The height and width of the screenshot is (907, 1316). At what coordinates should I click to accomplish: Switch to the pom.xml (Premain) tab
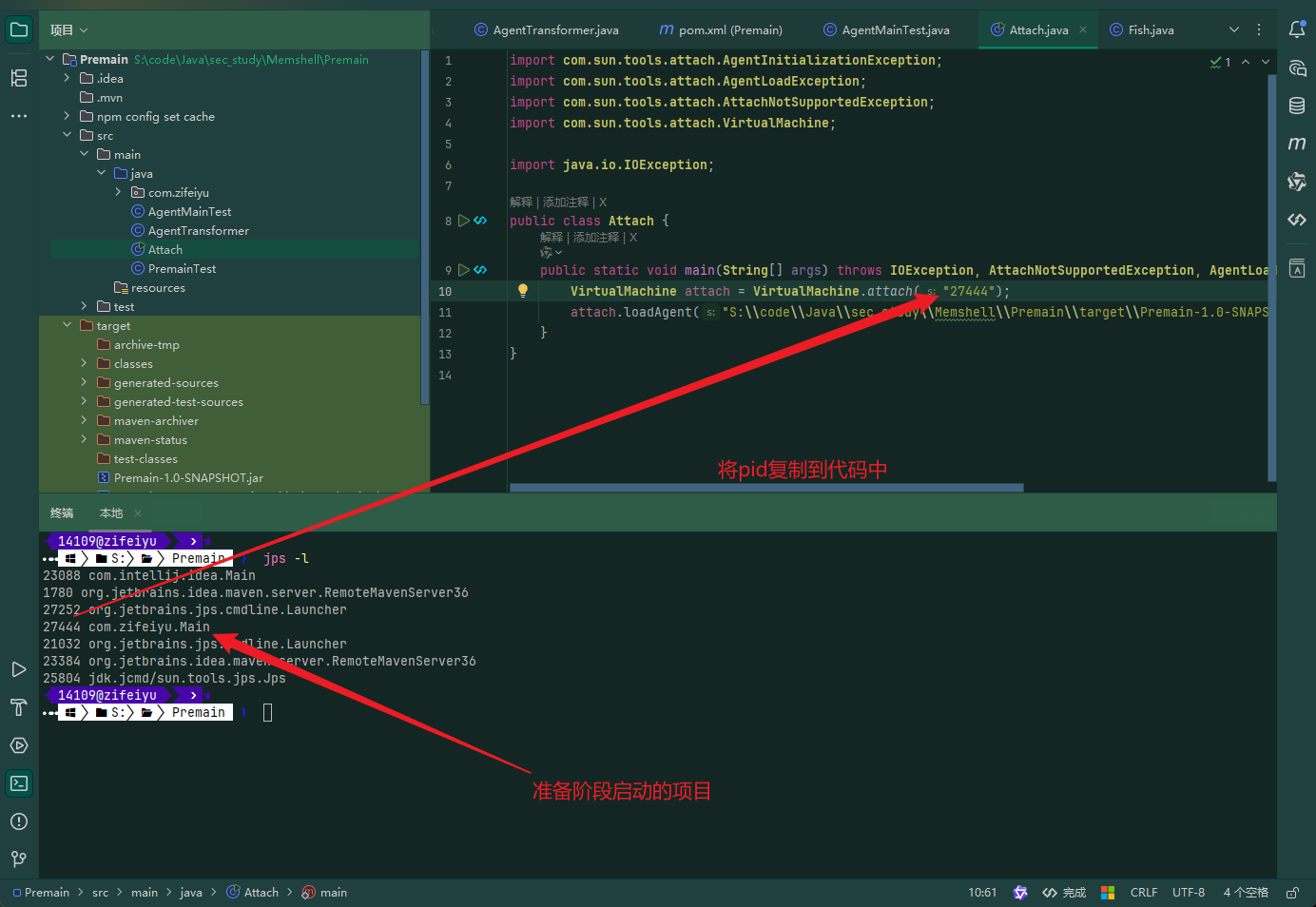click(x=721, y=30)
